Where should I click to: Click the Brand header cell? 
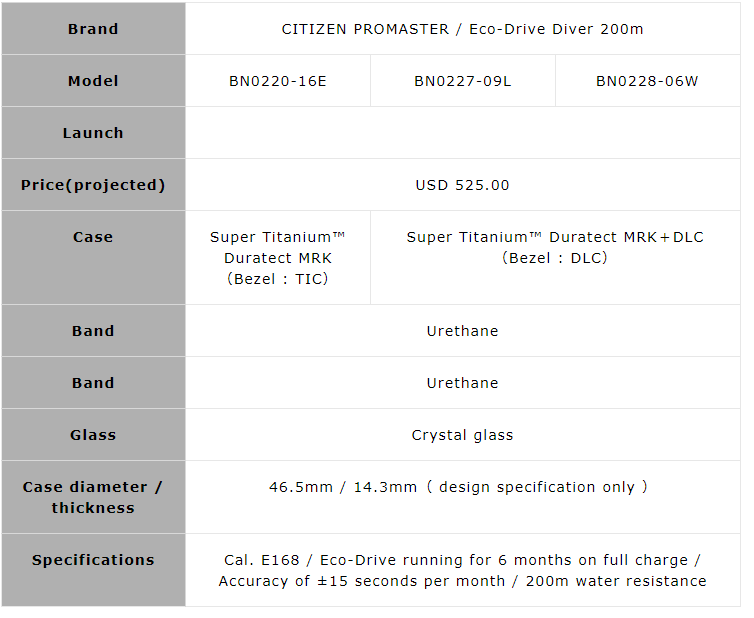tap(93, 29)
